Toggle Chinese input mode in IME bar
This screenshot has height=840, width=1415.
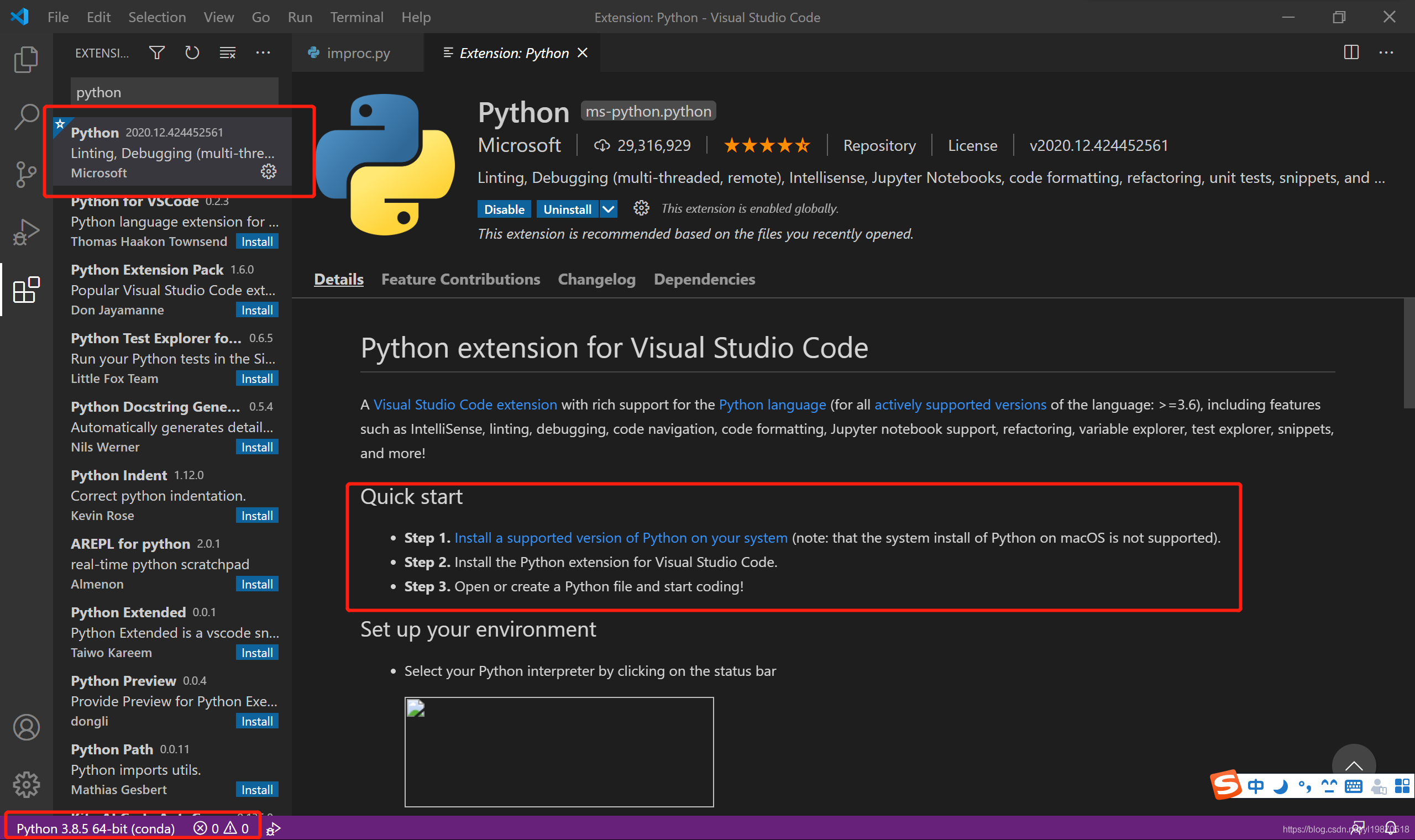(x=1255, y=786)
